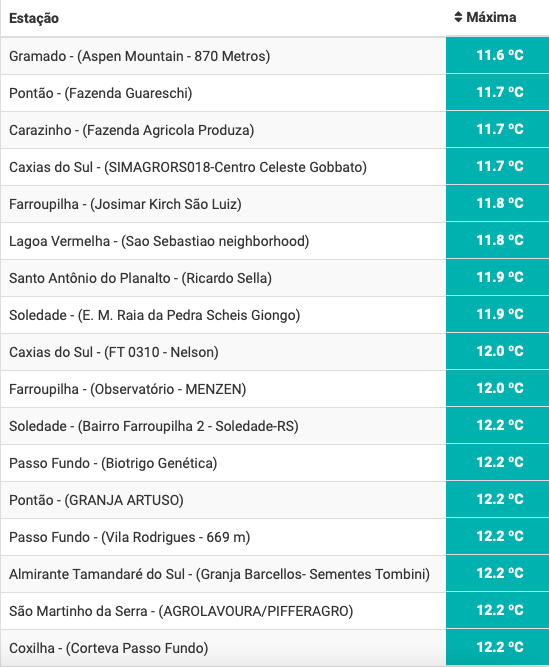Click Soledade E. M. Raia da Pedra row
This screenshot has height=667, width=549.
275,315
